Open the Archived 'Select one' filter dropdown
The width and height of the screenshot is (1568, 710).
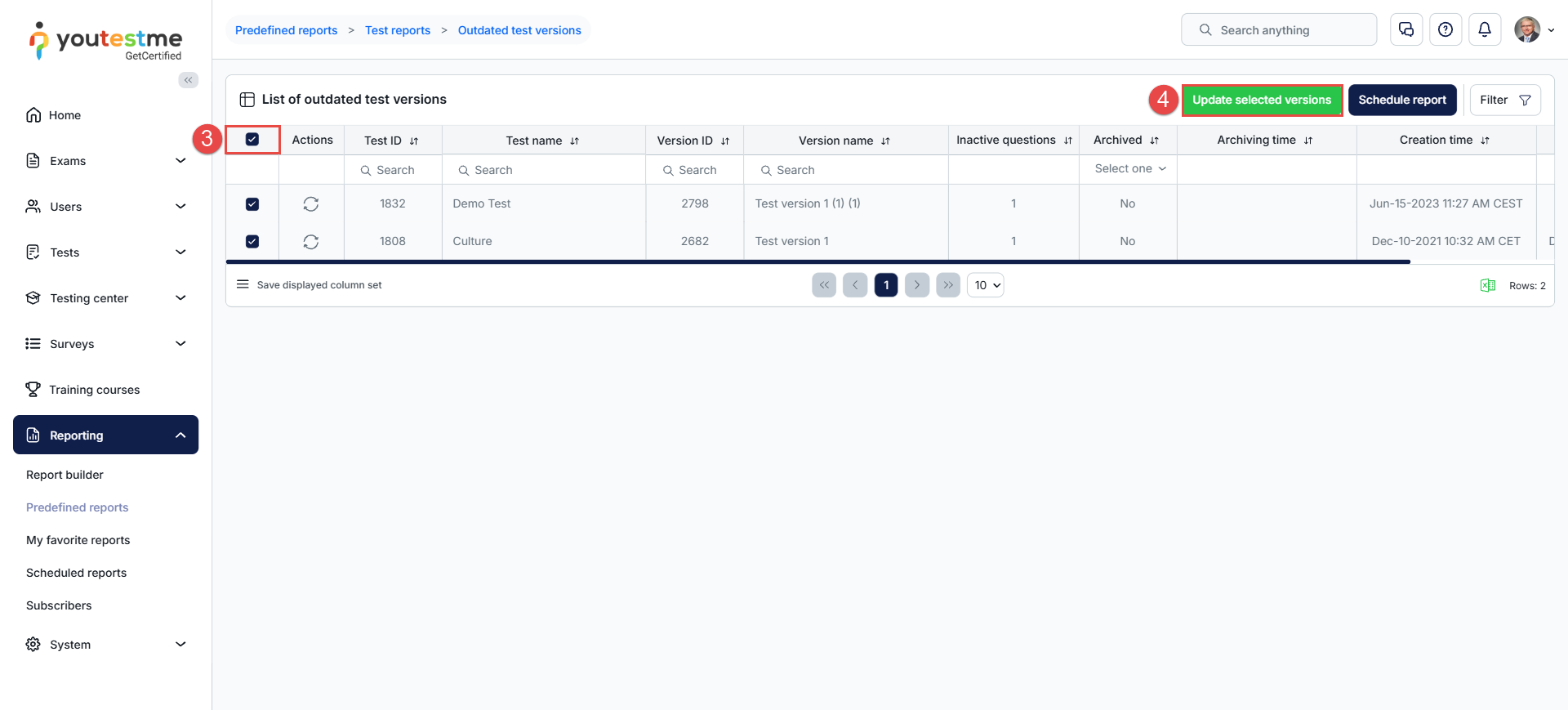coord(1129,169)
